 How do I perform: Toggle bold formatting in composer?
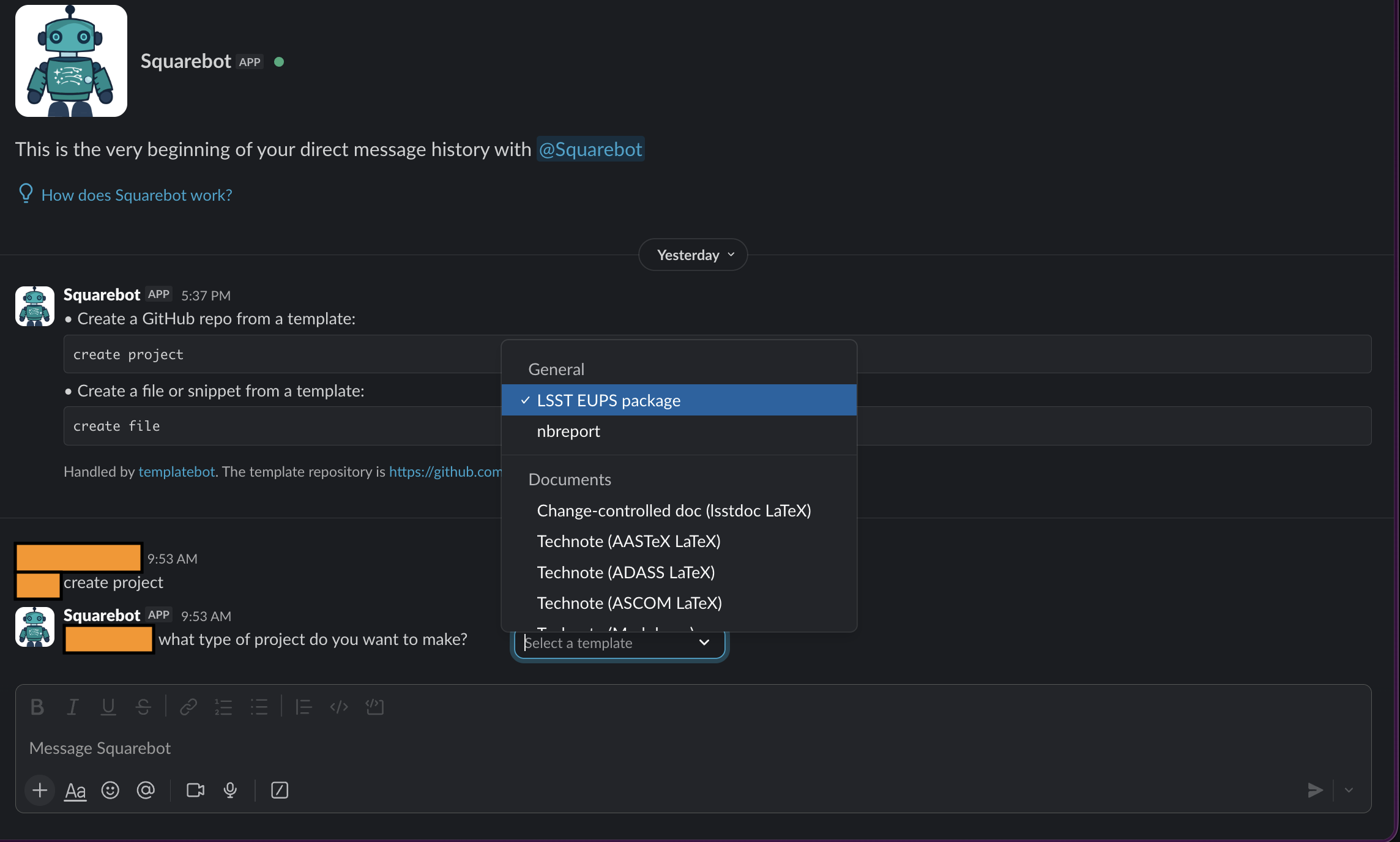pyautogui.click(x=37, y=707)
